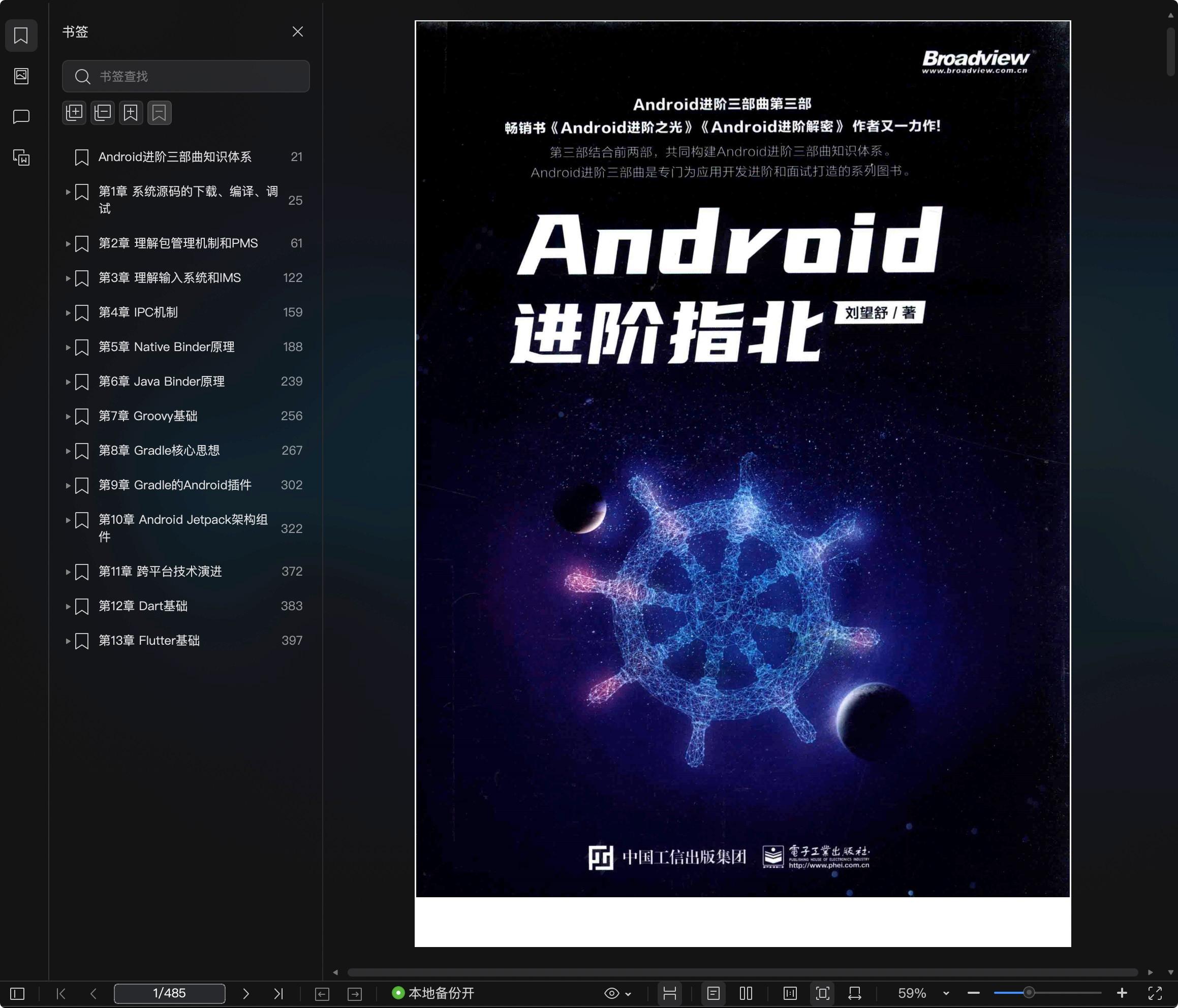Toggle continuous scrolling mode icon
Image resolution: width=1178 pixels, height=1008 pixels.
point(670,993)
